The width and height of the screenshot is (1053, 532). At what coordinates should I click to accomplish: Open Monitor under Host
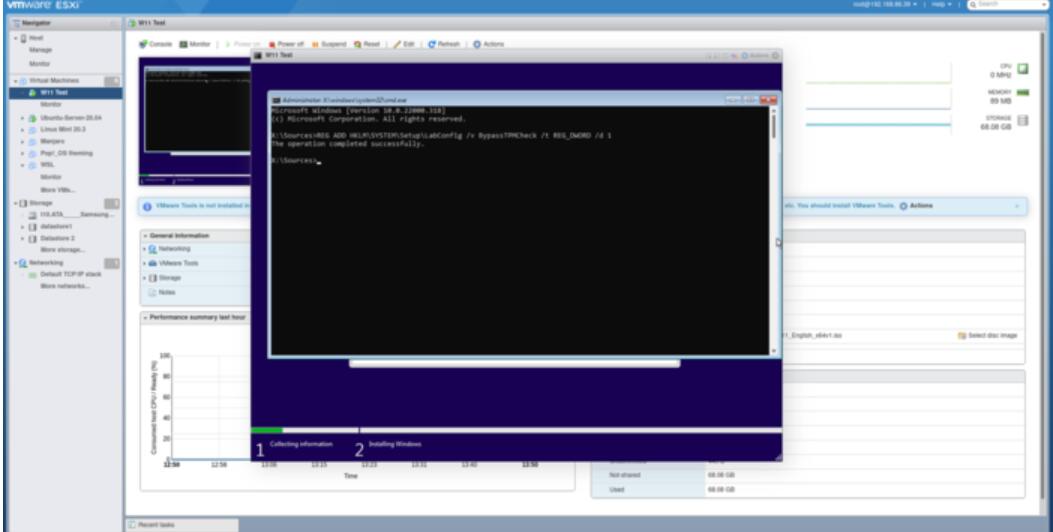coord(40,64)
